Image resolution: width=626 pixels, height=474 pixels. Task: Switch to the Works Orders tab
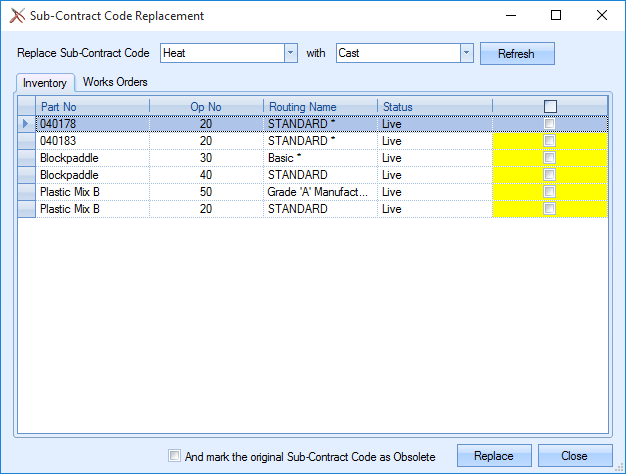pos(115,82)
